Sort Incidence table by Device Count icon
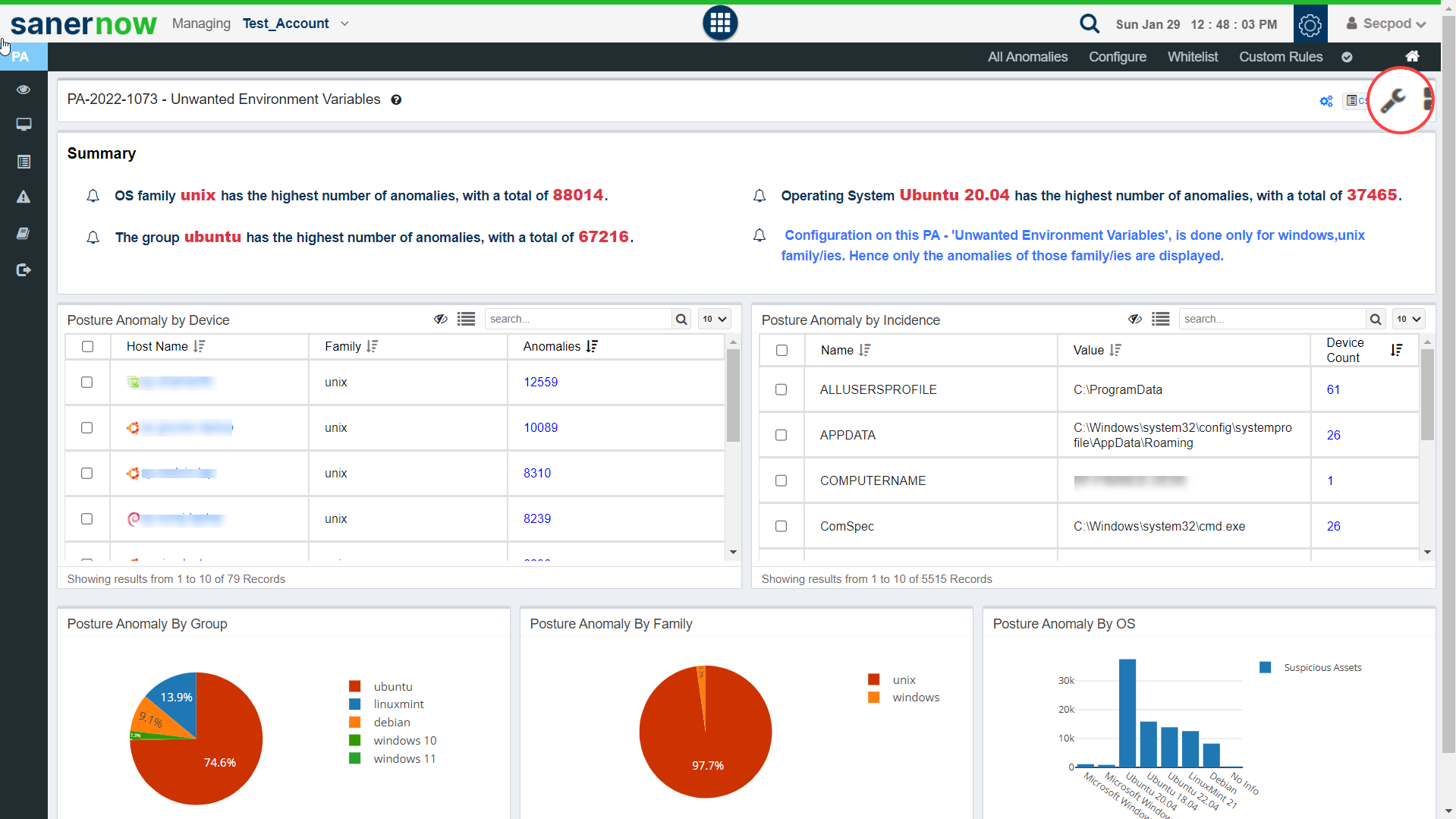This screenshot has height=819, width=1456. [1397, 350]
